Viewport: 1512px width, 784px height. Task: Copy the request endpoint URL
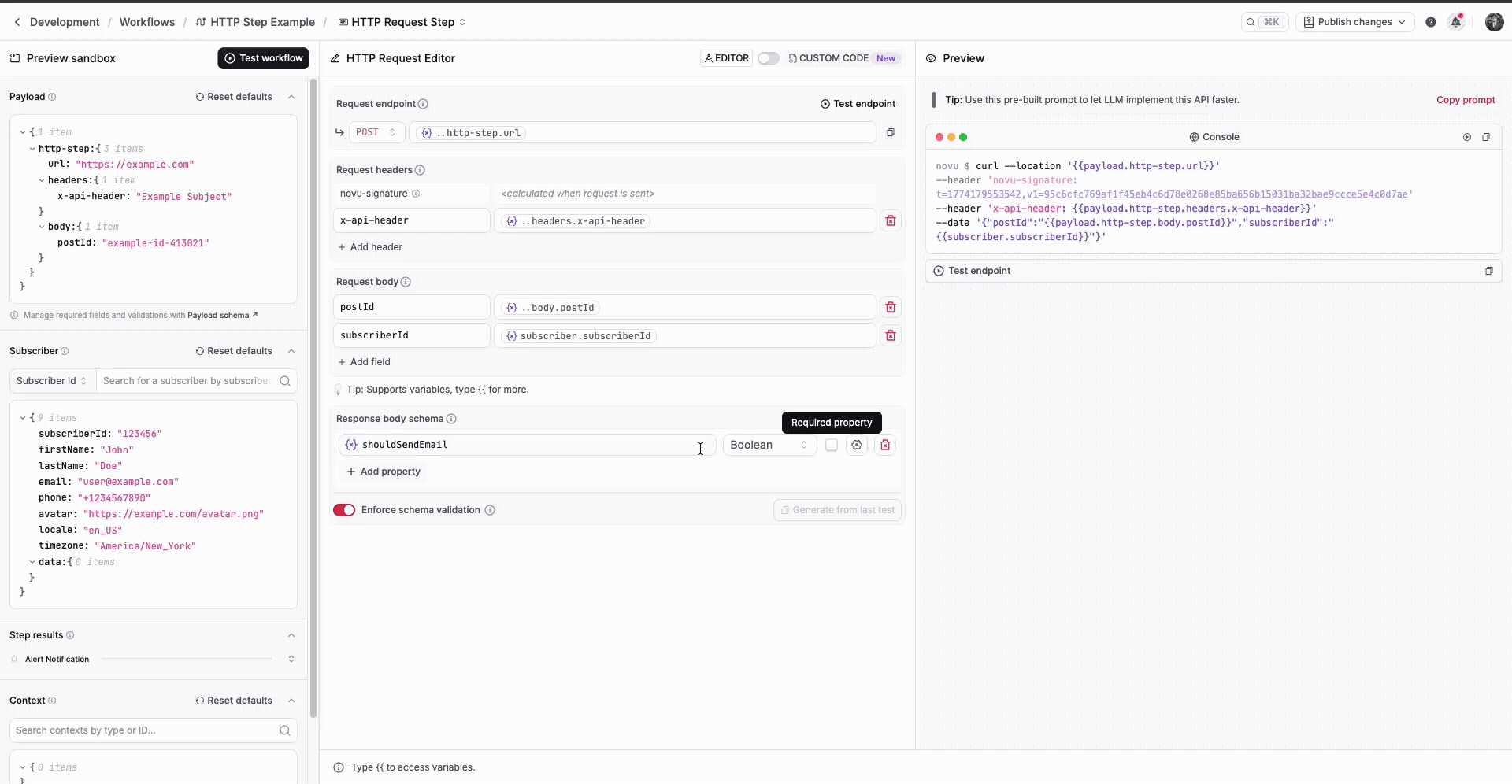tap(891, 132)
